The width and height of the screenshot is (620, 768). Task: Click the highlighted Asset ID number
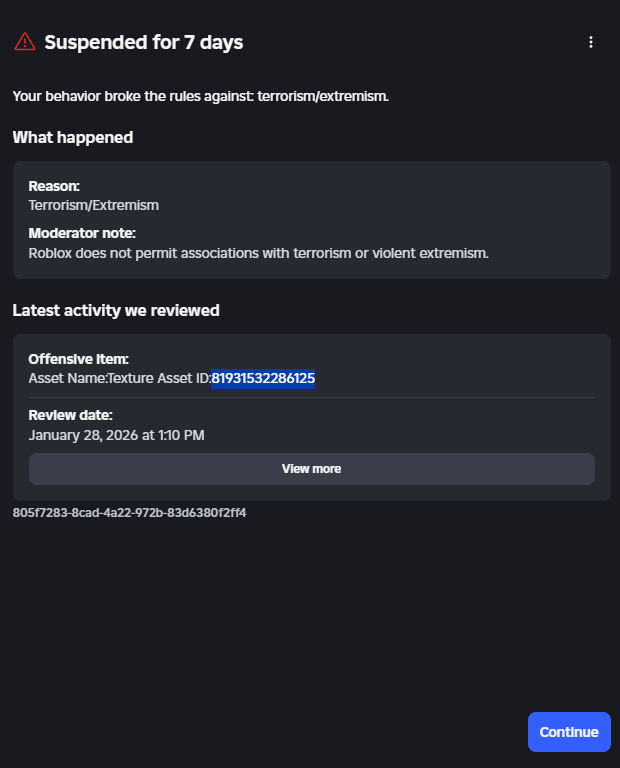pos(263,378)
